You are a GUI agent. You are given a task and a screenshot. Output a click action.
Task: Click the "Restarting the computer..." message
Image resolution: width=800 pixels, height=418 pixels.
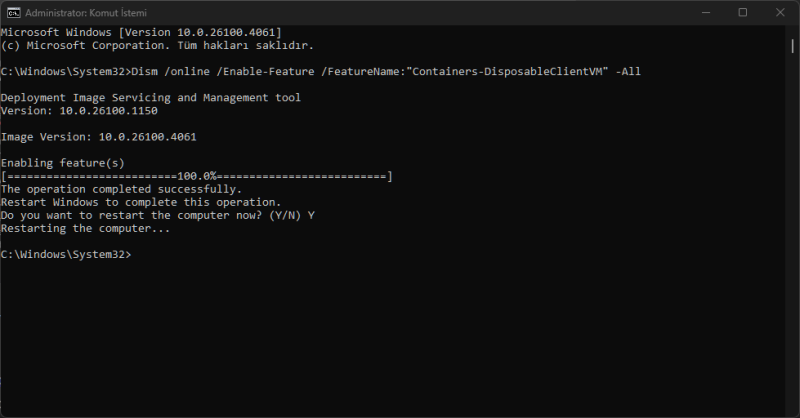point(86,228)
